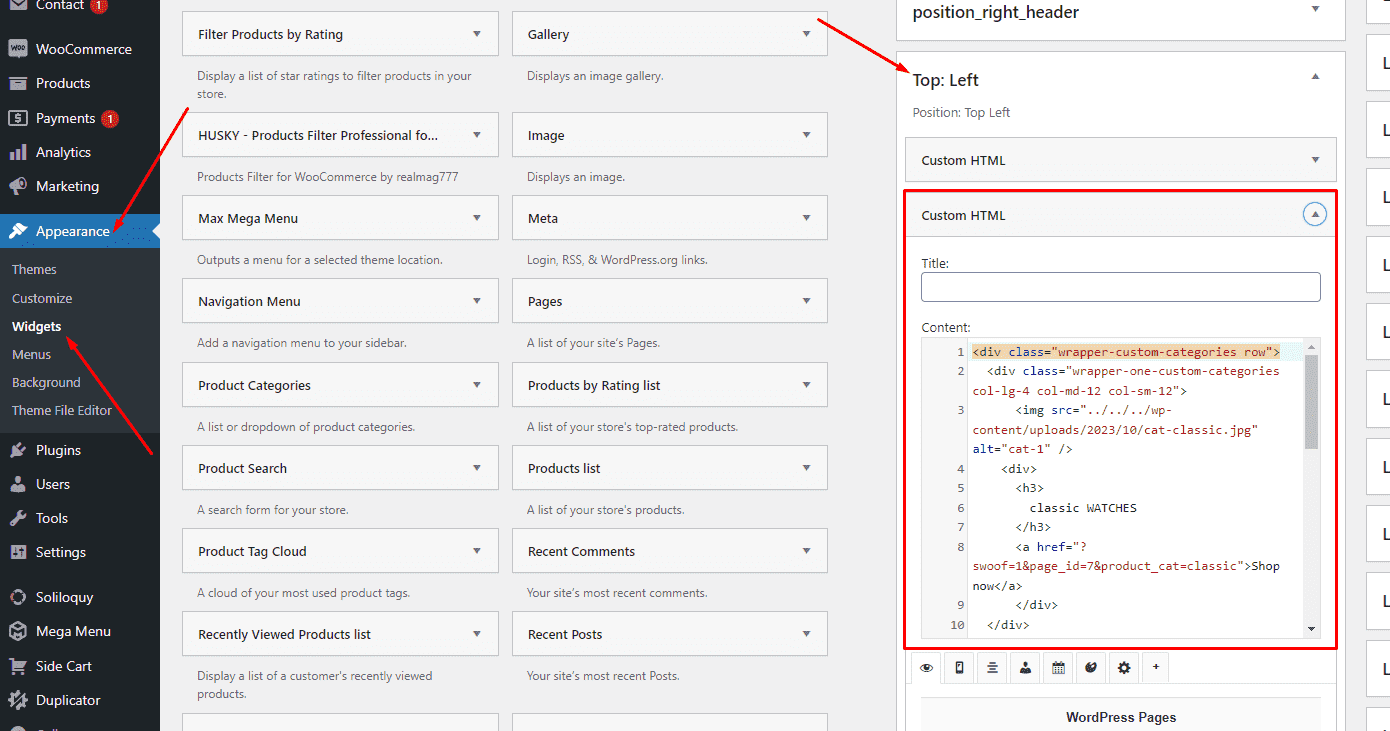
Task: Collapse the Top: Left widget area
Action: (1315, 77)
